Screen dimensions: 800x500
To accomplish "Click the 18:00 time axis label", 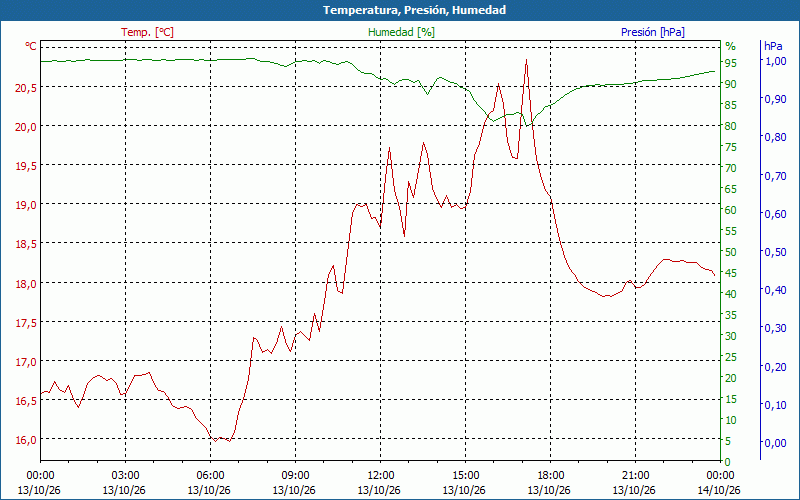I will pyautogui.click(x=550, y=476).
